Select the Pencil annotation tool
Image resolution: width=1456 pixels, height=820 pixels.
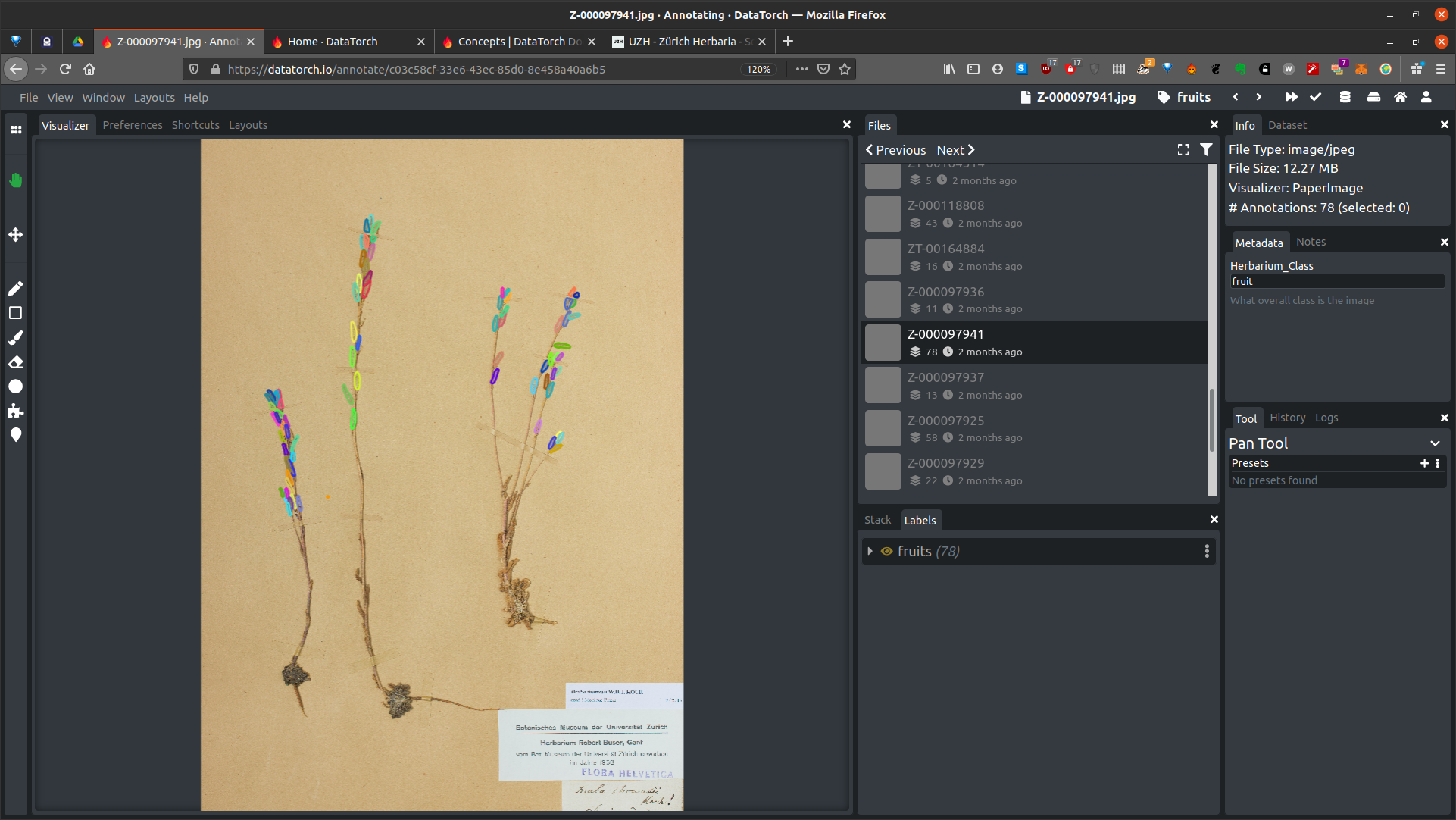click(x=16, y=288)
